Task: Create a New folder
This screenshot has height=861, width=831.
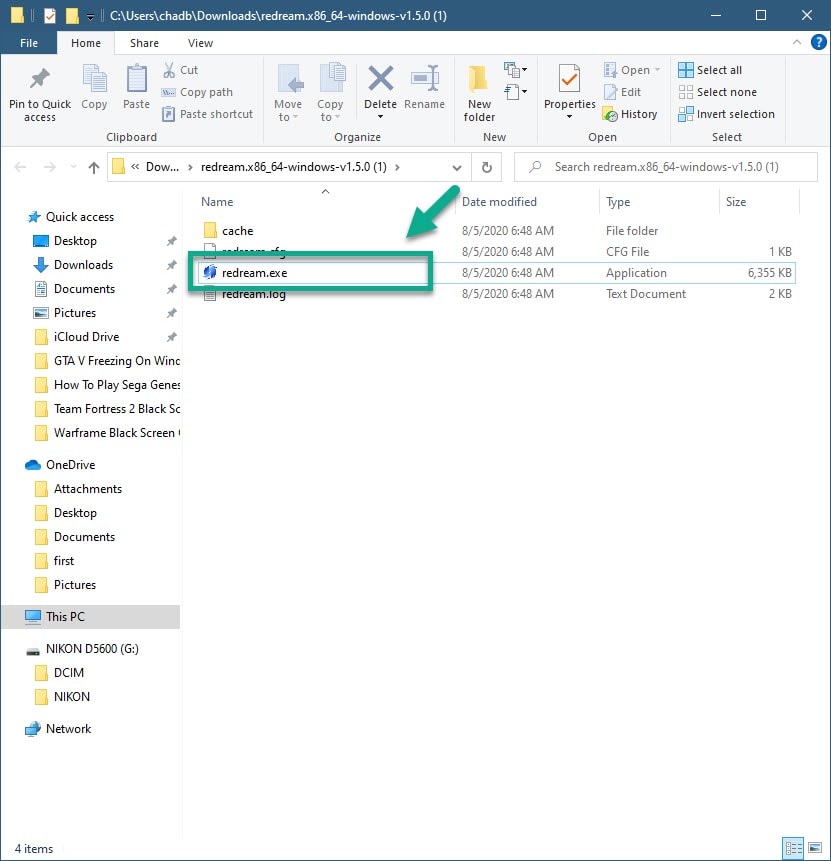Action: pyautogui.click(x=479, y=93)
